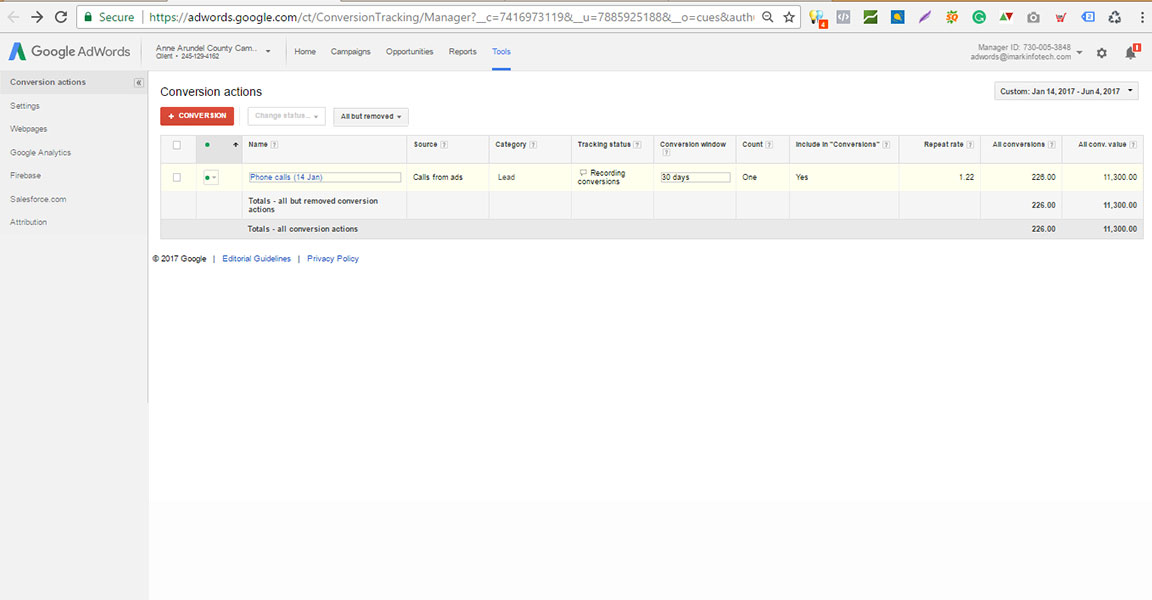Open the notifications bell
Screen dimensions: 1152x600
tap(1132, 53)
